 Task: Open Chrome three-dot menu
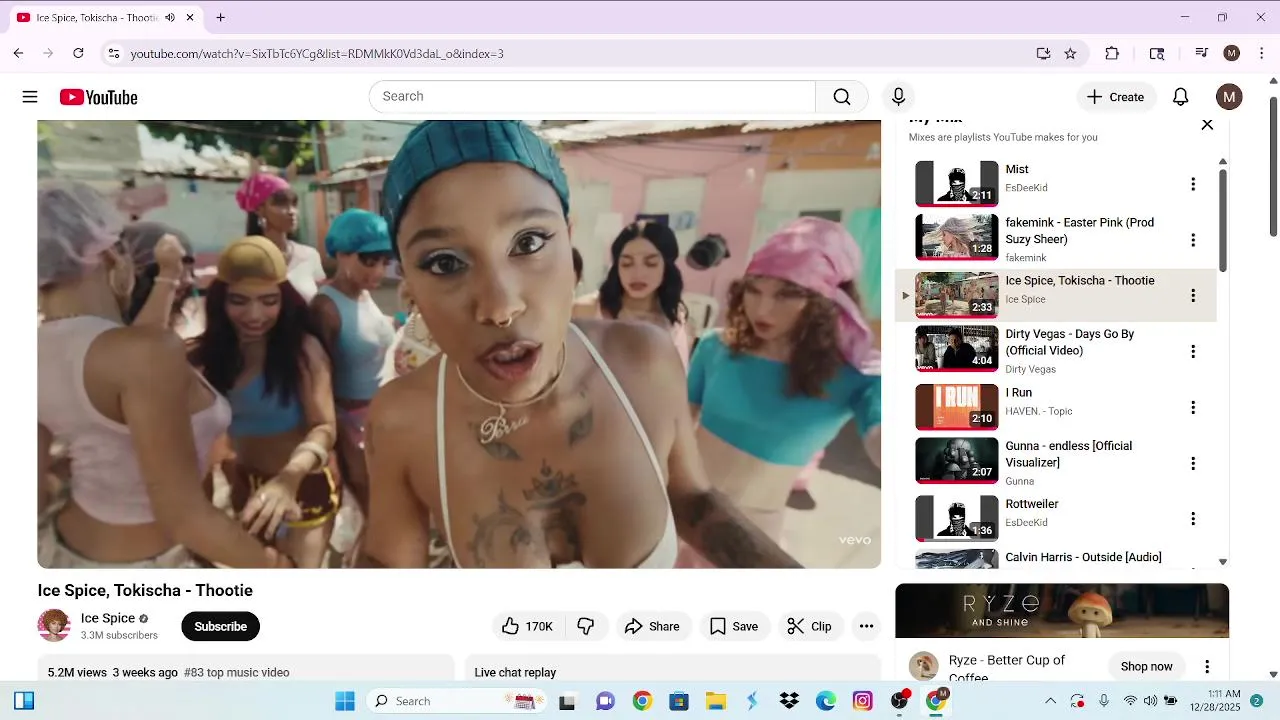[x=1262, y=54]
